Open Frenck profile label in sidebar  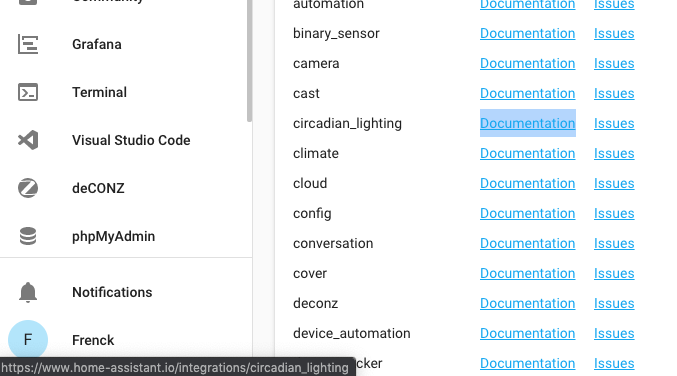[93, 340]
